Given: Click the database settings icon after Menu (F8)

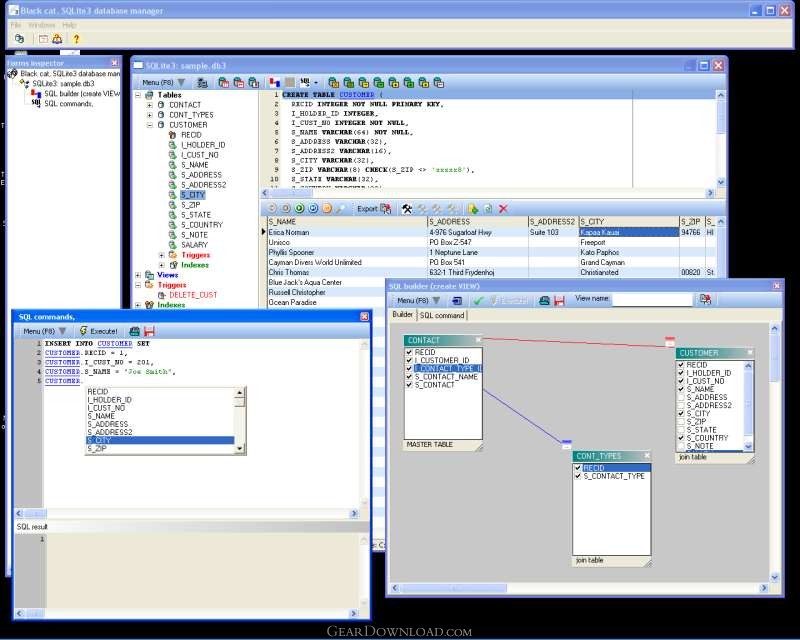Looking at the screenshot, I should (202, 82).
